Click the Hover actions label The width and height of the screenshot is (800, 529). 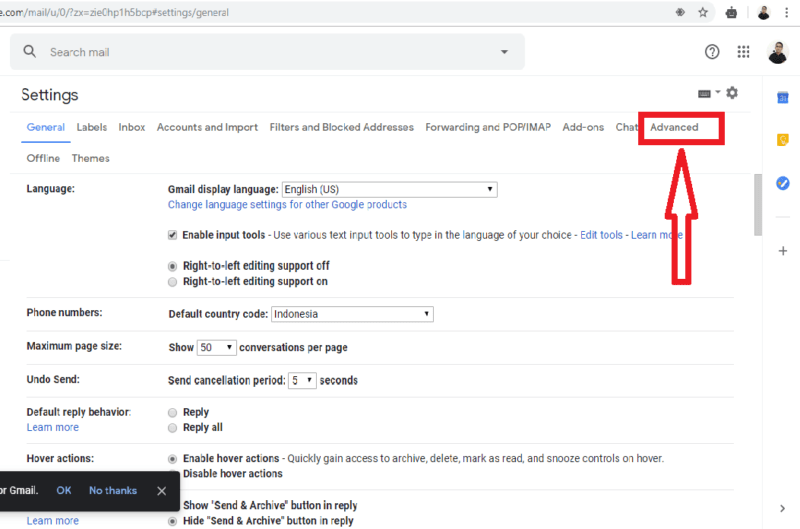[x=60, y=458]
